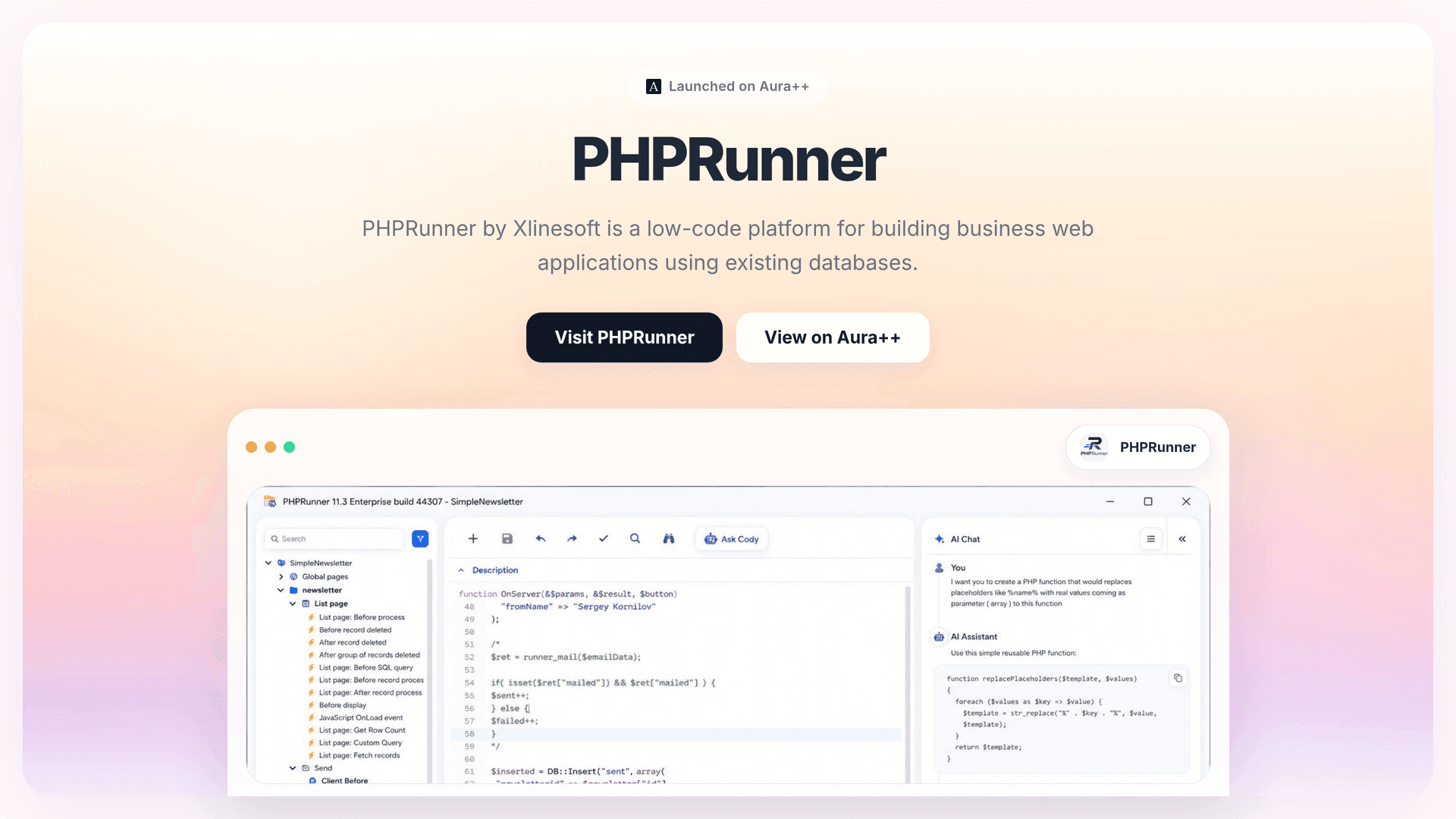1456x819 pixels.
Task: Click the green window dot
Action: pos(289,447)
